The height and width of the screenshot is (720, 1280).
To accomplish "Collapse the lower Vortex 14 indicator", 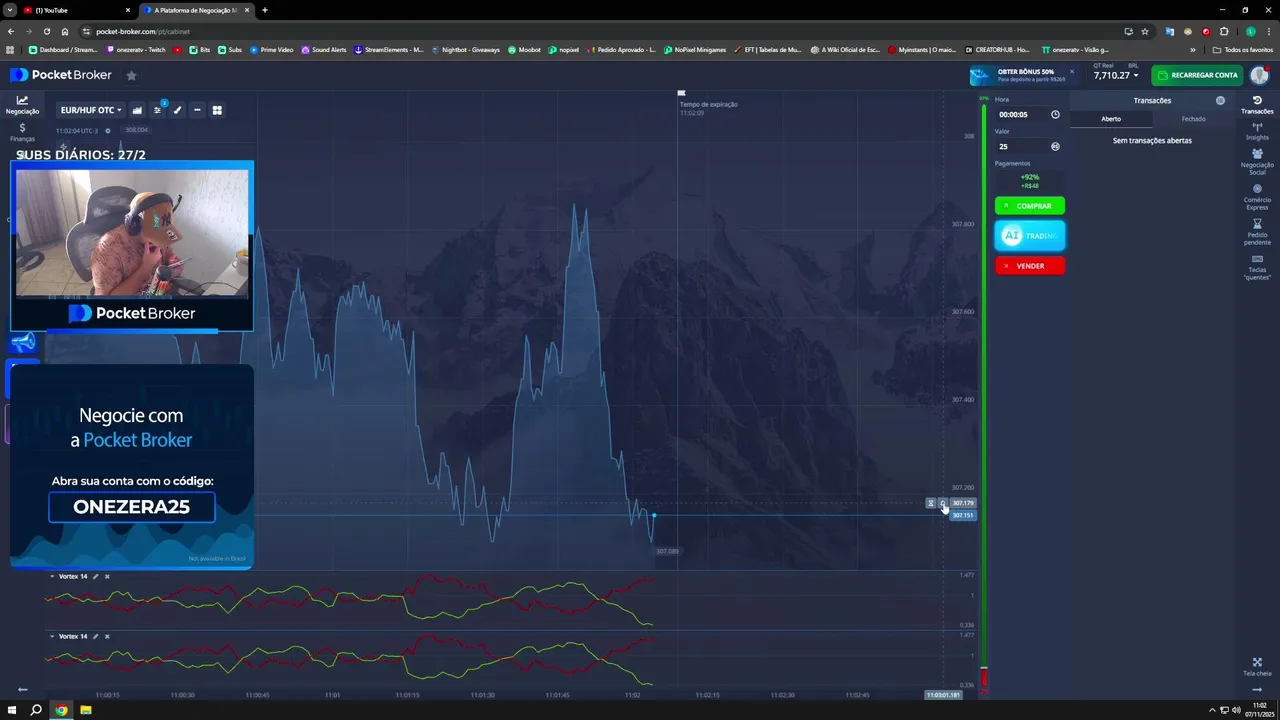I will [x=52, y=636].
